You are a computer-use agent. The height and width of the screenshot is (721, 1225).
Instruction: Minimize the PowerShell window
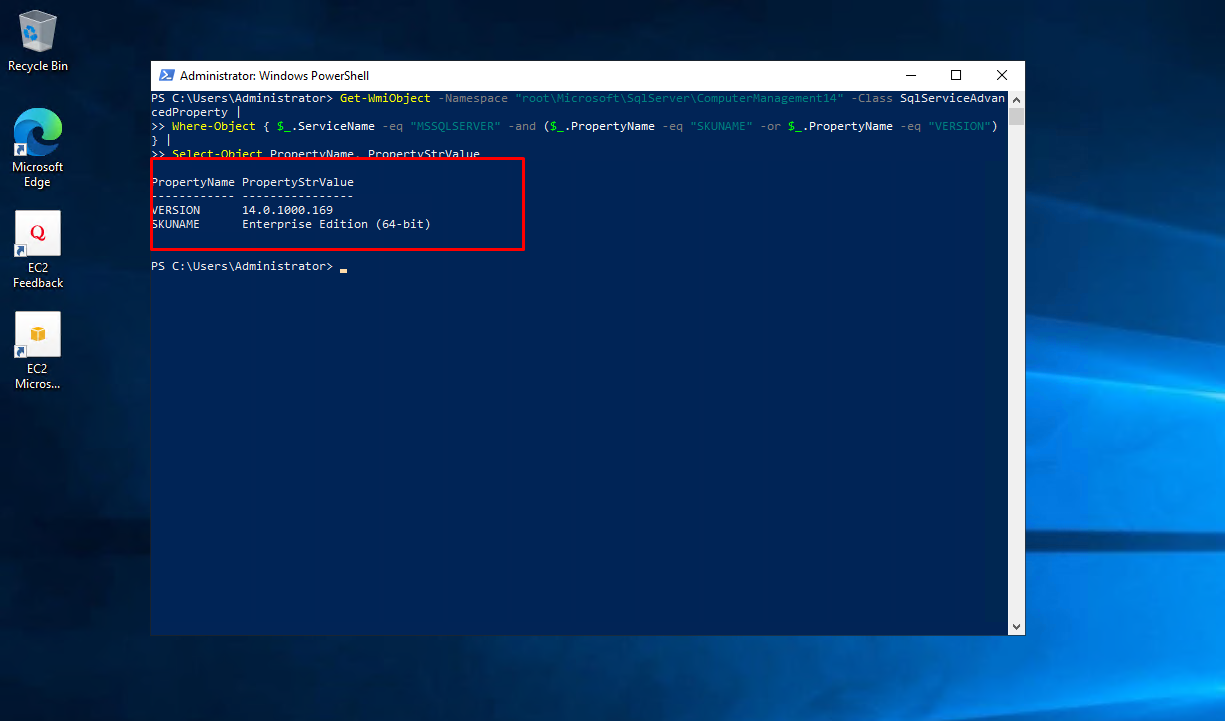(910, 76)
